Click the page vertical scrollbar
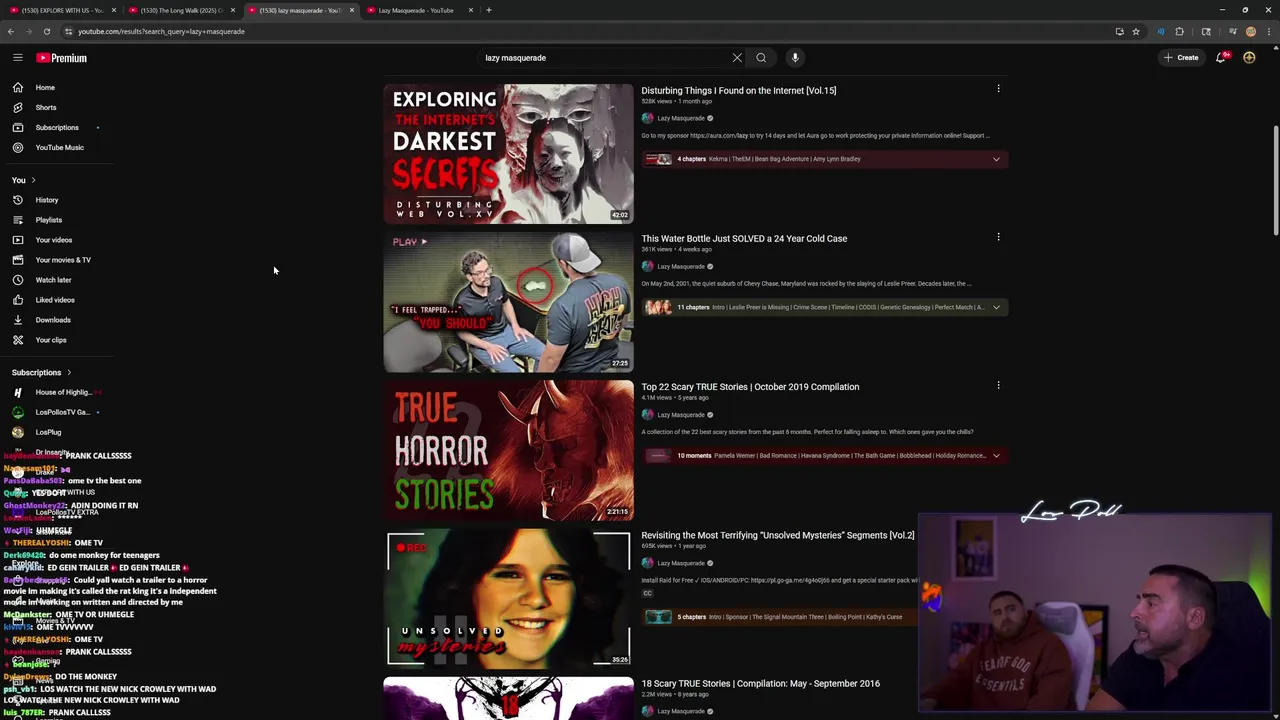The width and height of the screenshot is (1280, 720). [x=1274, y=180]
